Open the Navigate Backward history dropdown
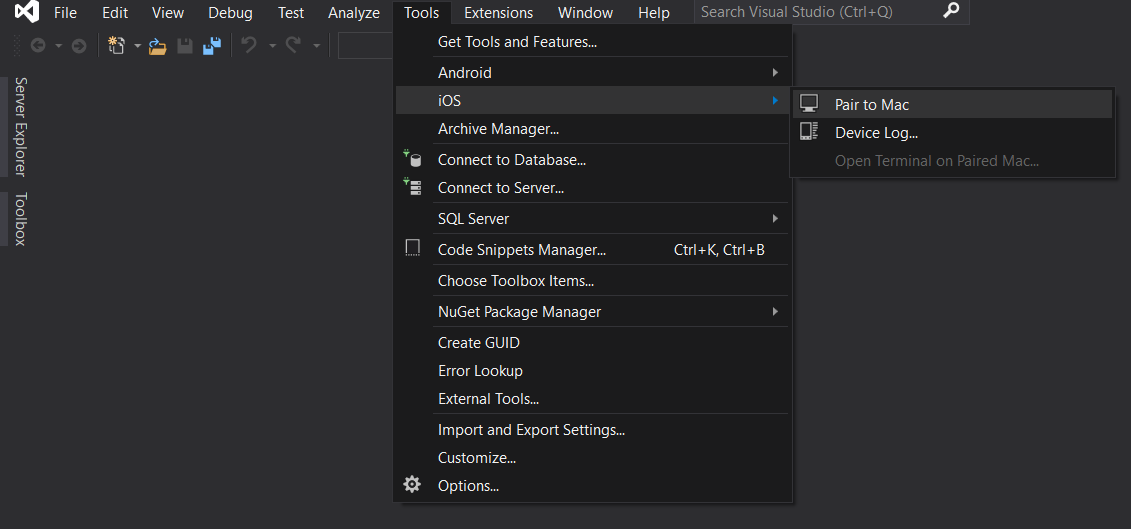 58,46
